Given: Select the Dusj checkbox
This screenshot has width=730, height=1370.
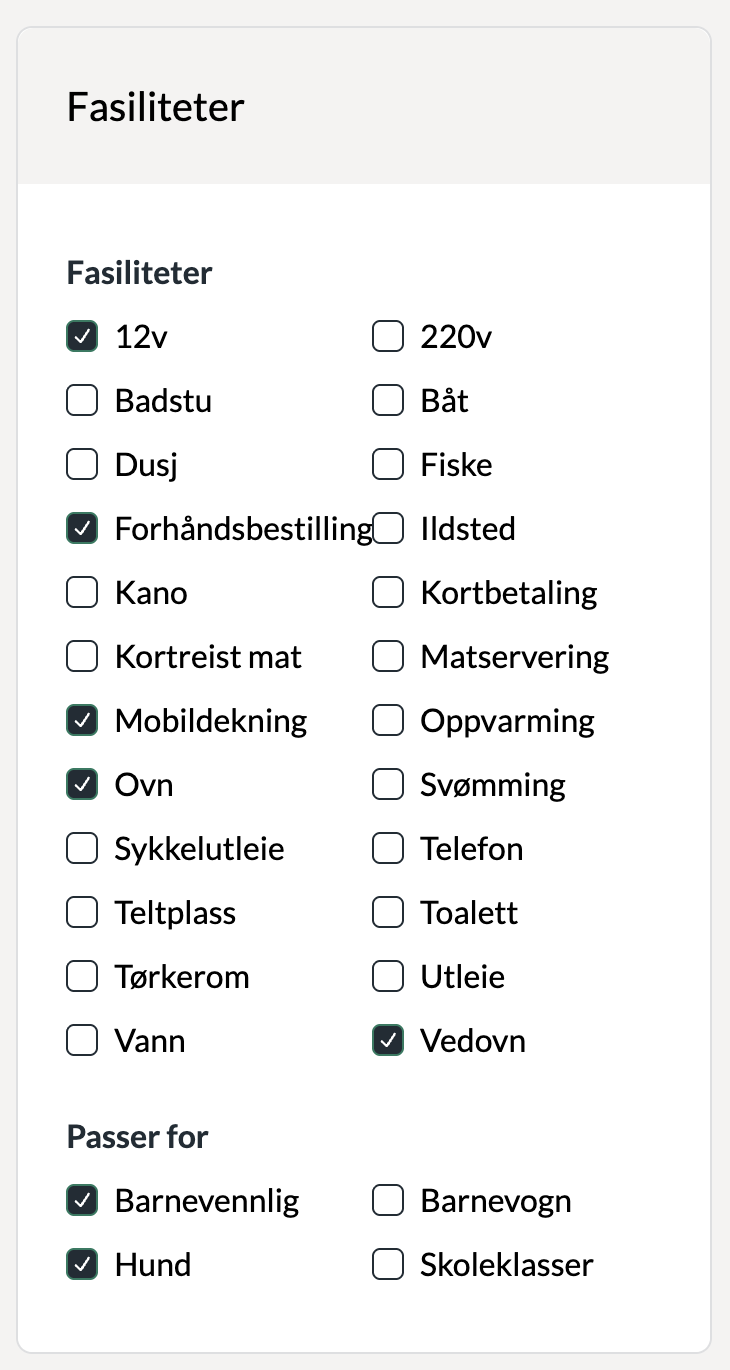Looking at the screenshot, I should point(82,465).
